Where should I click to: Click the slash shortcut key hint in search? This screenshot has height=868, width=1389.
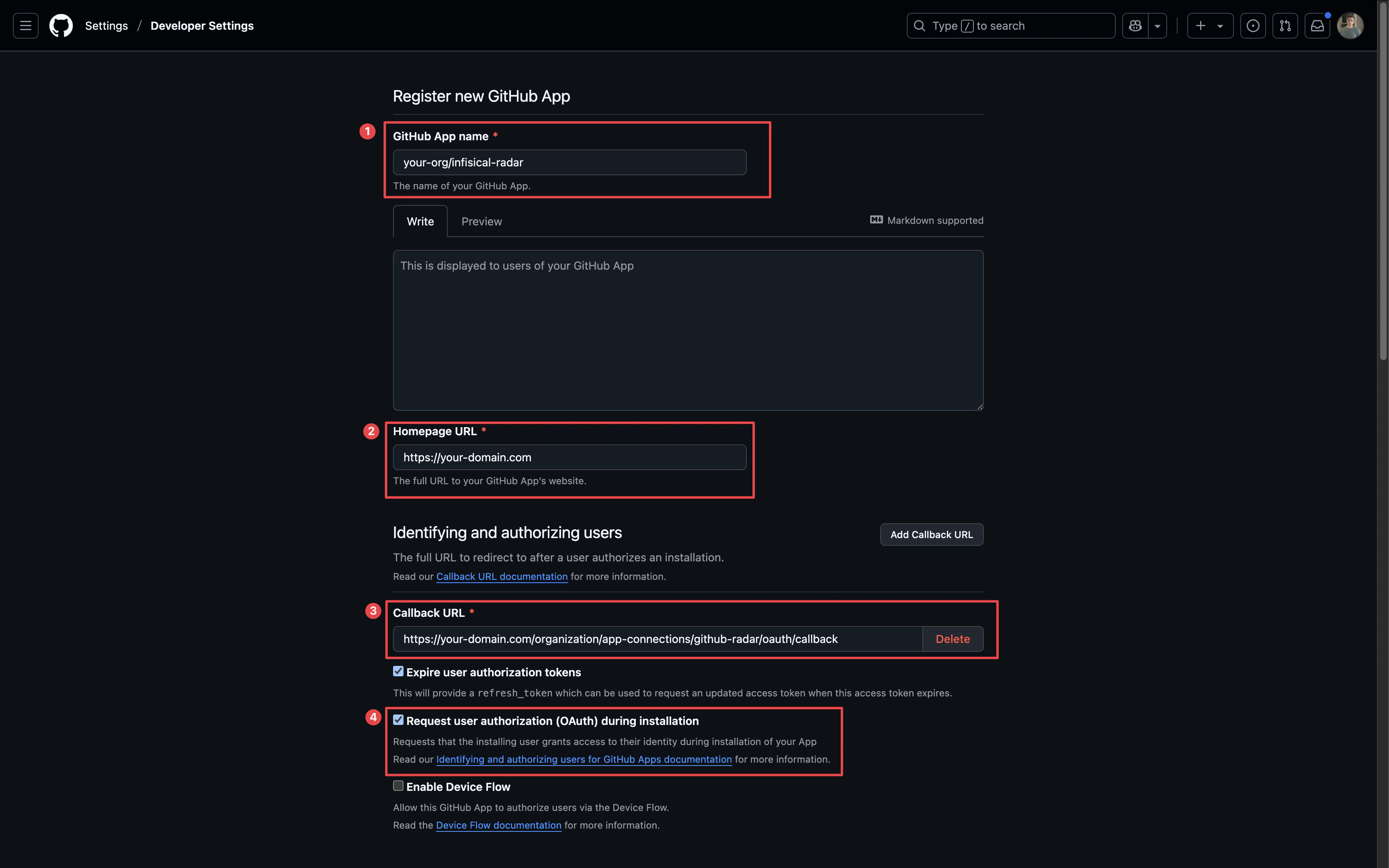point(967,26)
